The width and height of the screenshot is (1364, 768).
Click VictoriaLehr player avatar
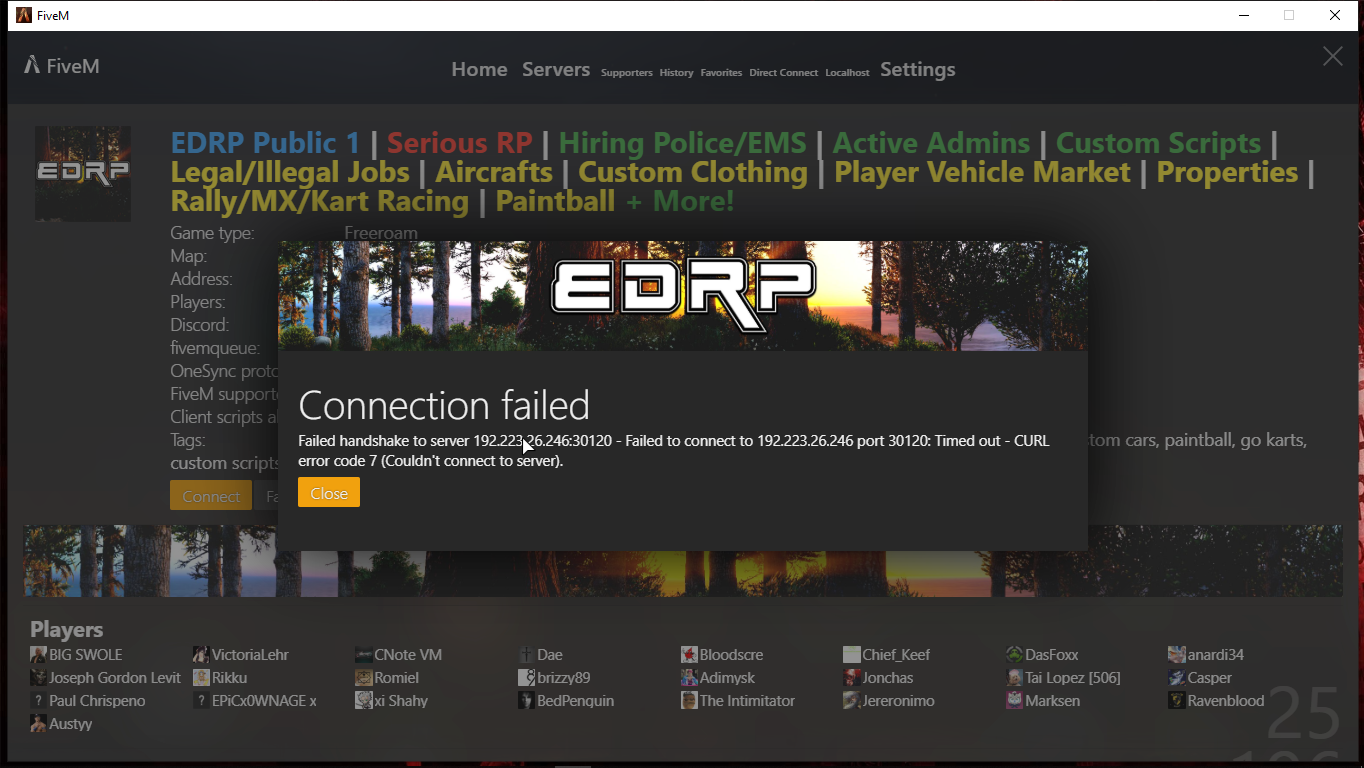201,655
